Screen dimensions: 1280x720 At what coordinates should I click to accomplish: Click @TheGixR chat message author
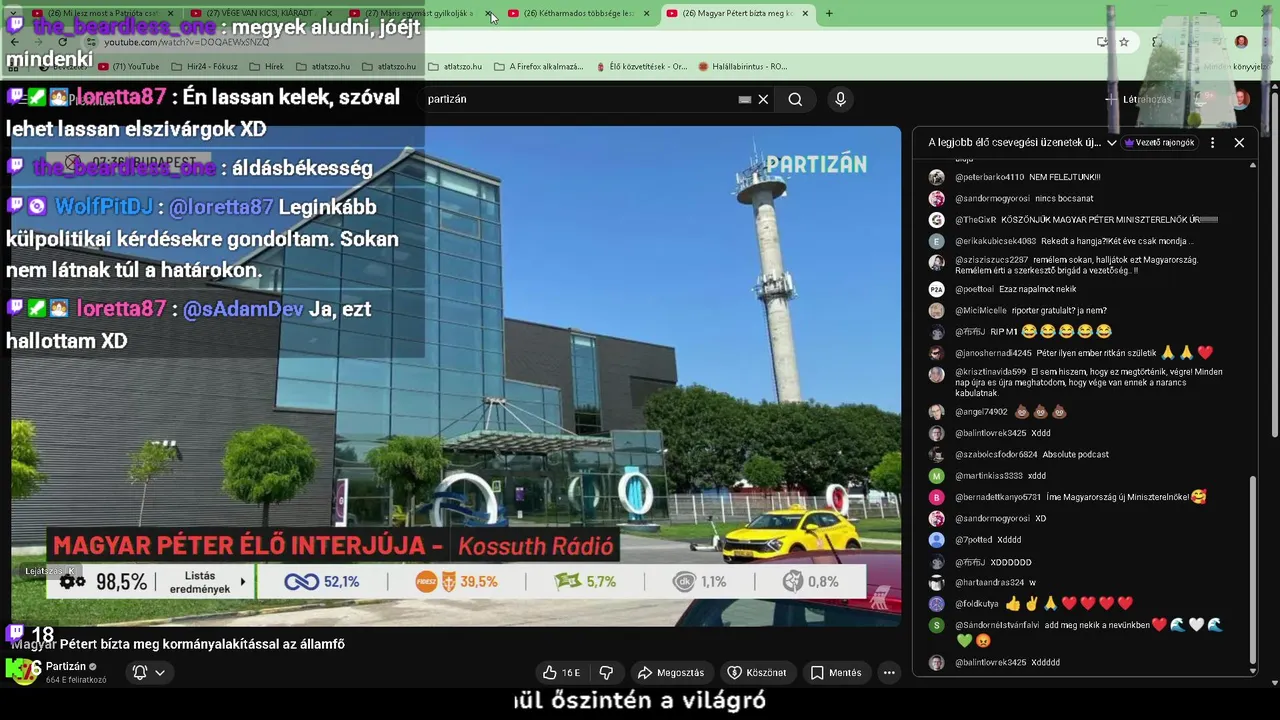pyautogui.click(x=975, y=219)
